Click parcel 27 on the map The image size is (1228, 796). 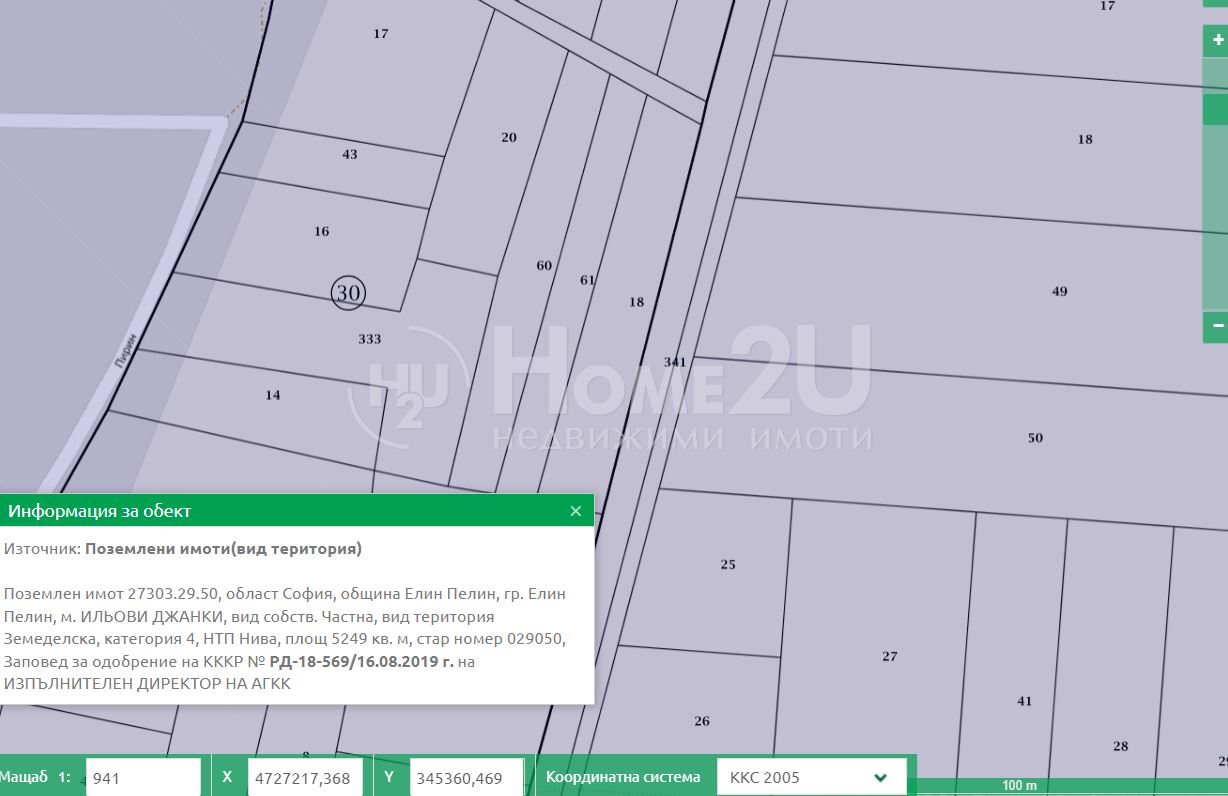click(x=889, y=656)
